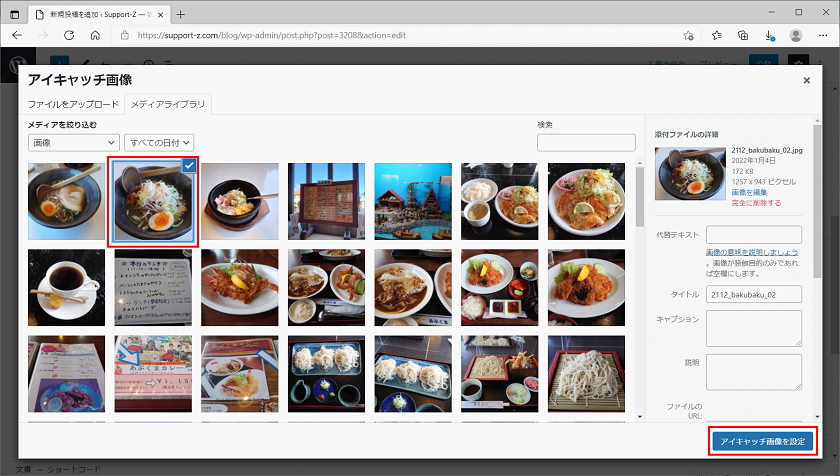Switch to the ファイルをアップロード tab
Viewport: 840px width, 476px height.
pyautogui.click(x=73, y=105)
